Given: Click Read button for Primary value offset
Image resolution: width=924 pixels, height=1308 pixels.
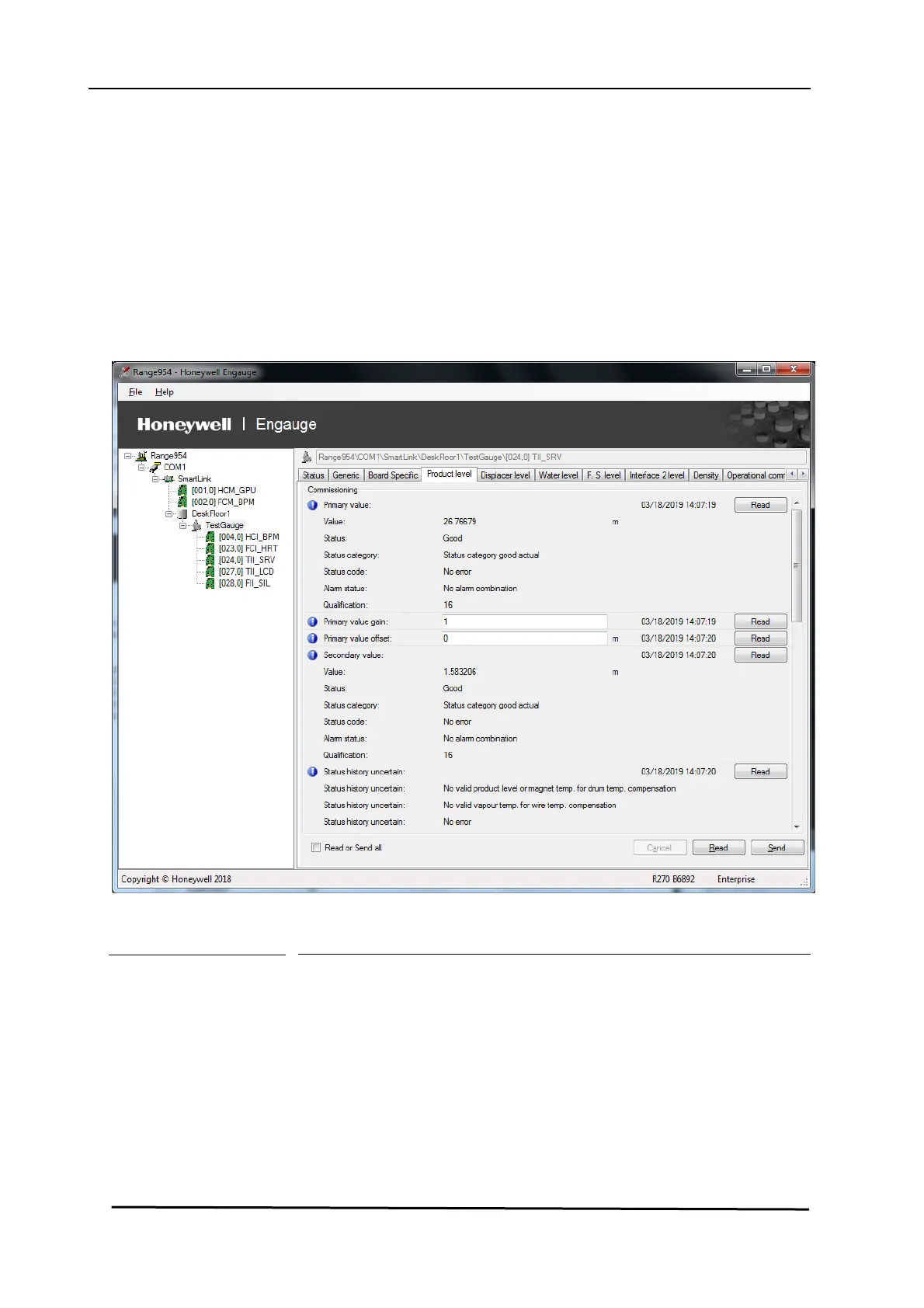Looking at the screenshot, I should pos(761,638).
